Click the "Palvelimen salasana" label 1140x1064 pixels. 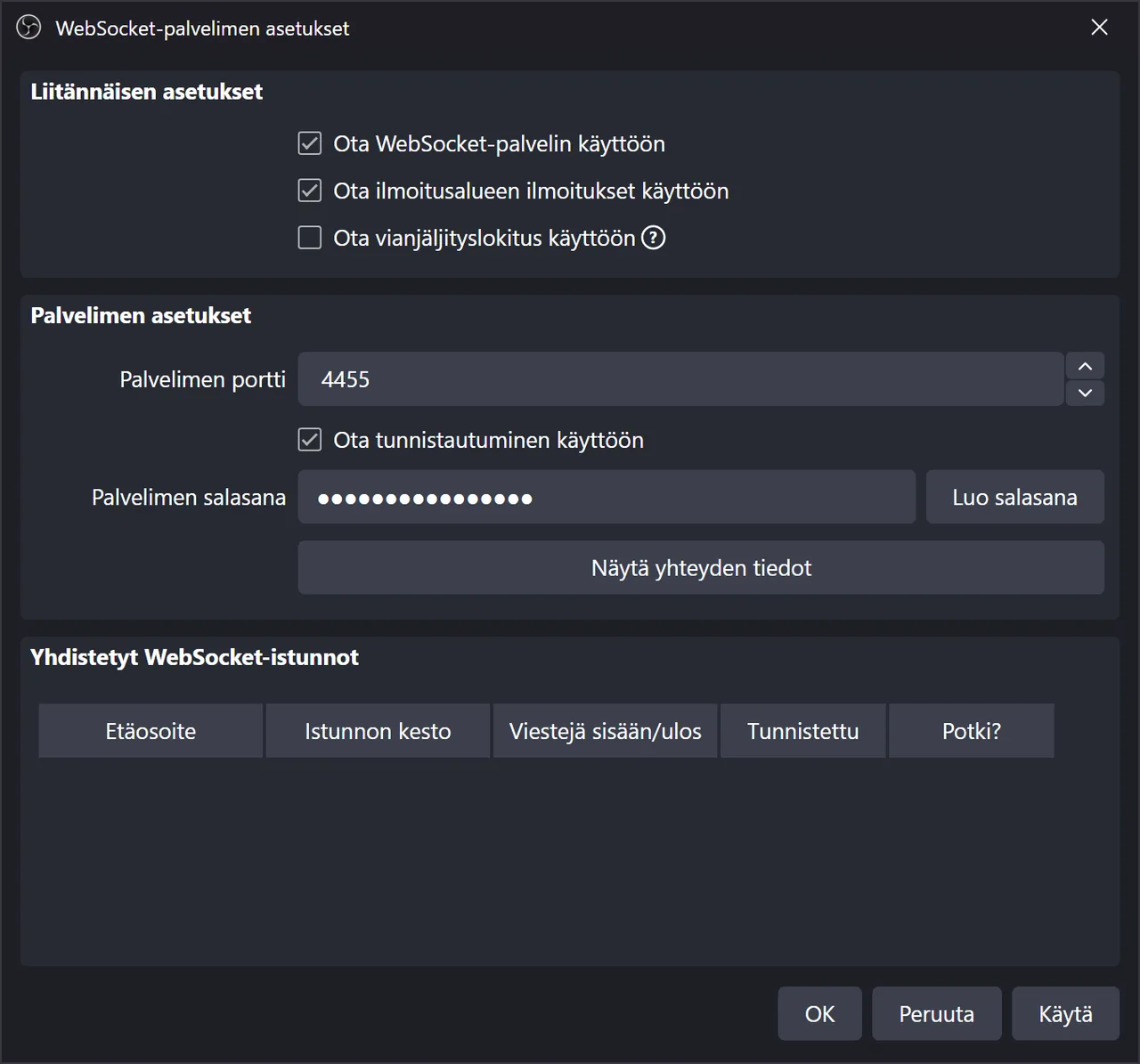pyautogui.click(x=189, y=497)
